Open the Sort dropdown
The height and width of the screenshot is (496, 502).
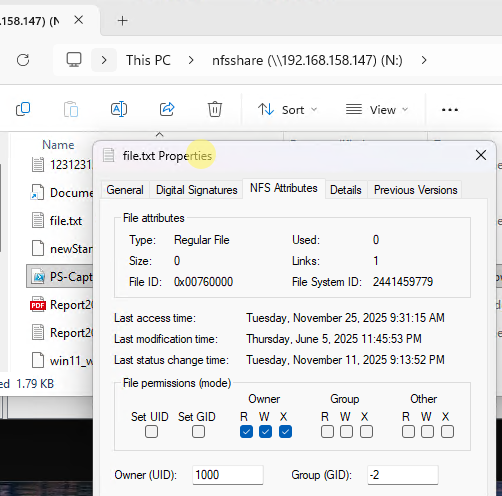point(287,110)
